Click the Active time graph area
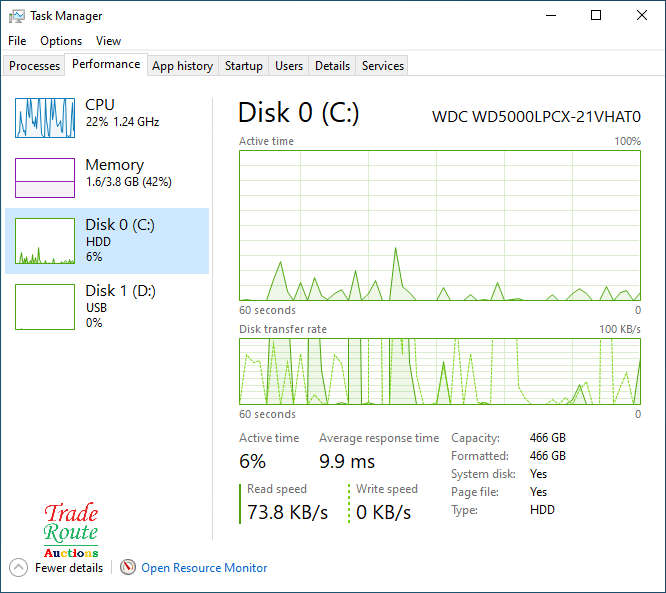Screen dimensions: 666x593 pos(440,225)
